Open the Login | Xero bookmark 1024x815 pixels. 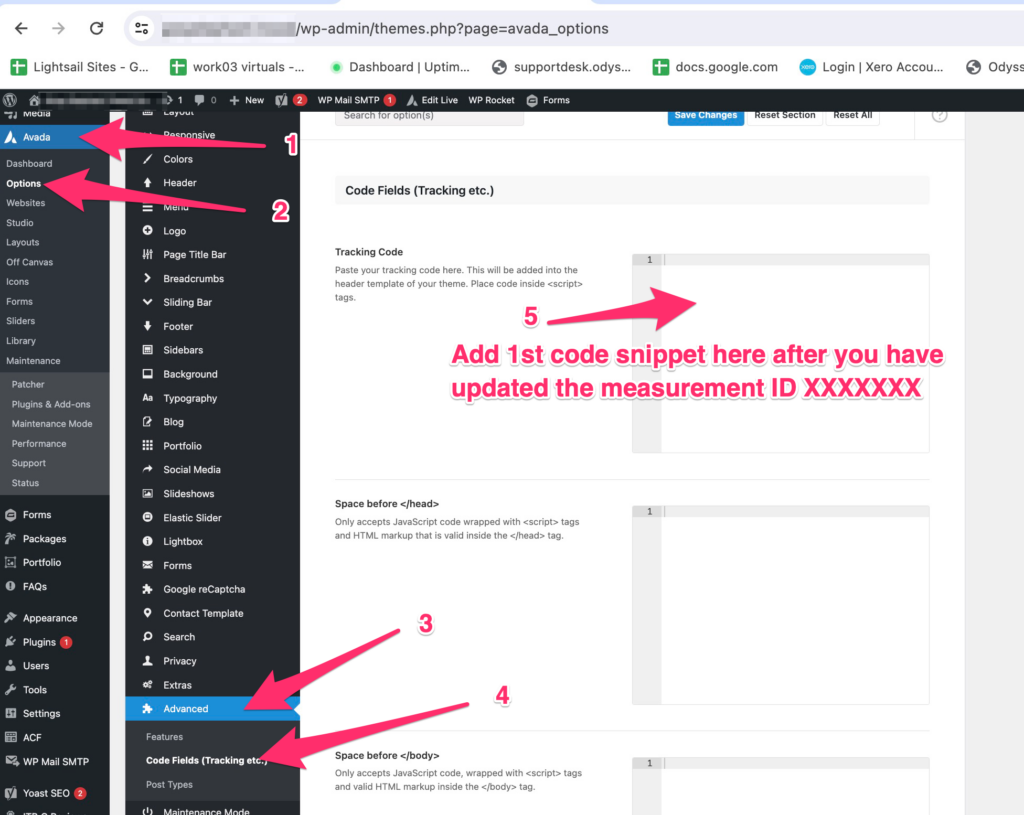pos(872,67)
